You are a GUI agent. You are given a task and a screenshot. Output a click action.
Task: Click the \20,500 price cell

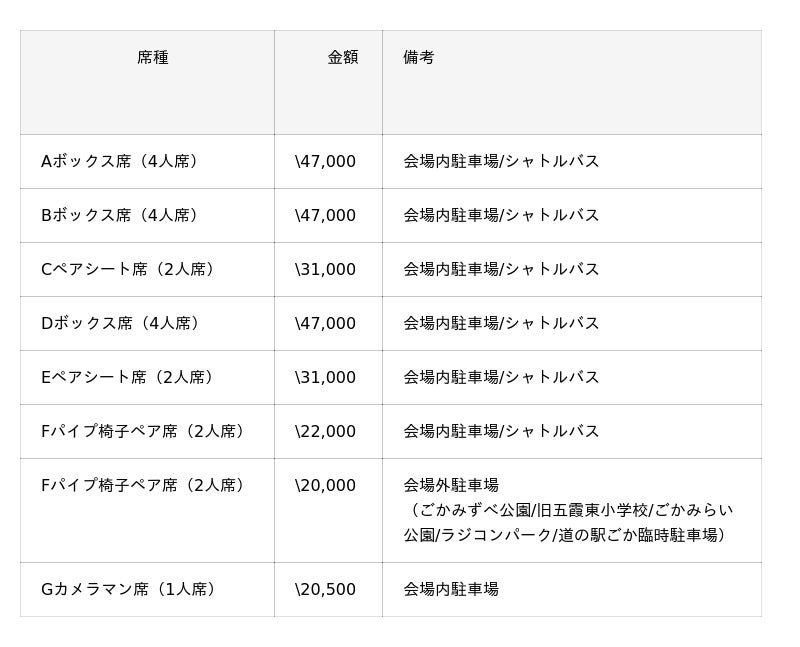(x=326, y=589)
